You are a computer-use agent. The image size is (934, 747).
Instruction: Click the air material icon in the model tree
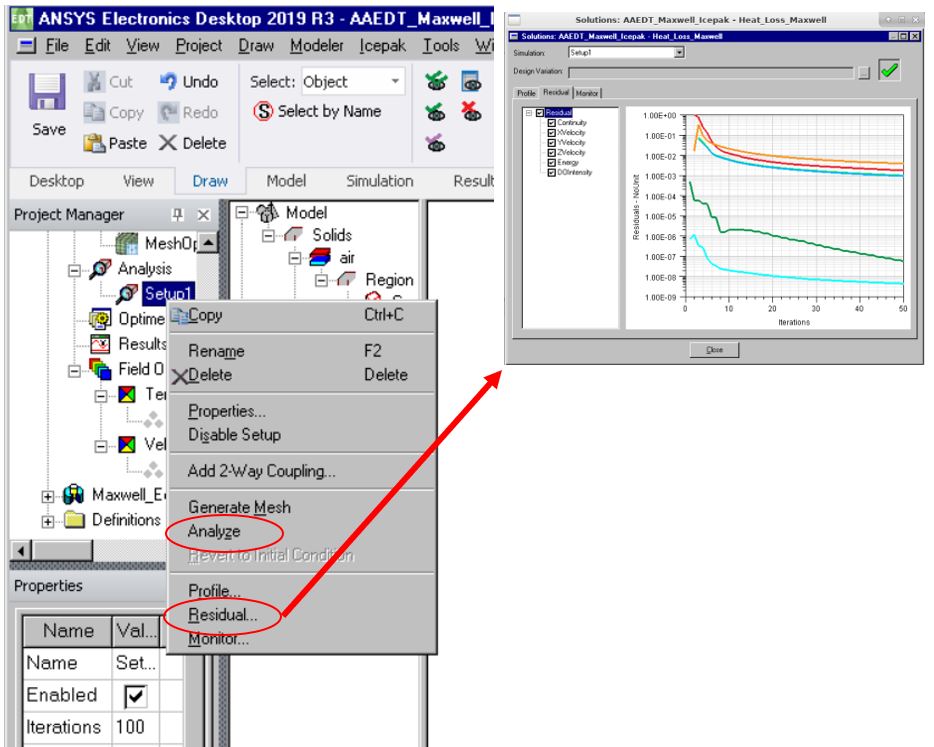point(320,257)
